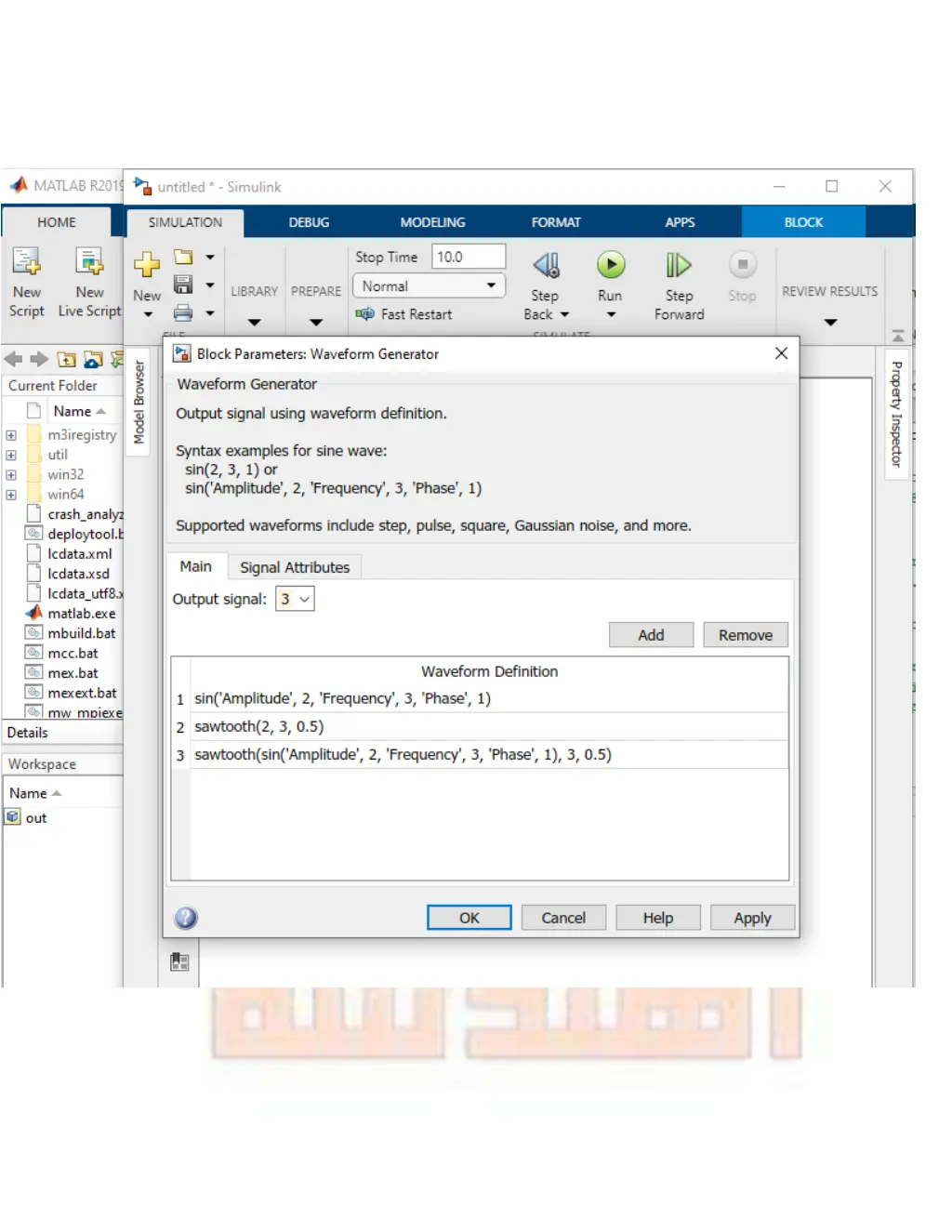The width and height of the screenshot is (952, 1232).
Task: Click the collapse toolstrip arrow icon
Action: [898, 336]
